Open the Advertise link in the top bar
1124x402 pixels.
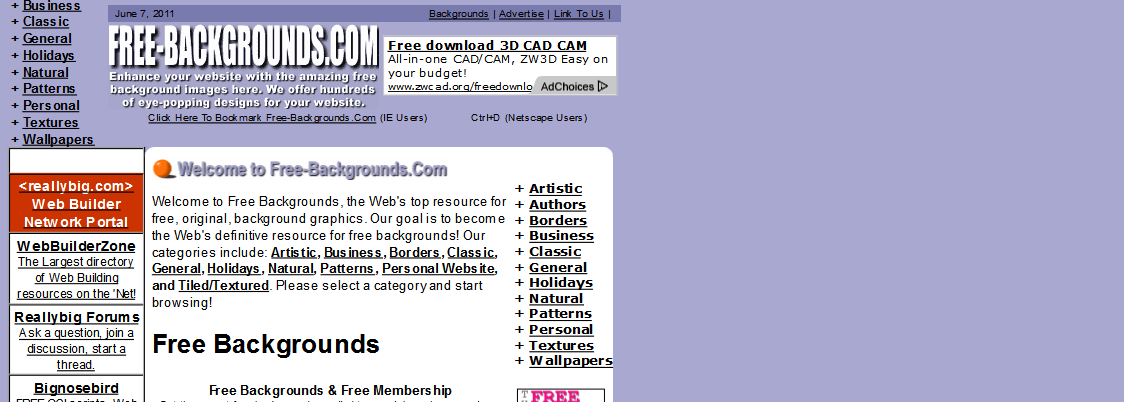[521, 14]
